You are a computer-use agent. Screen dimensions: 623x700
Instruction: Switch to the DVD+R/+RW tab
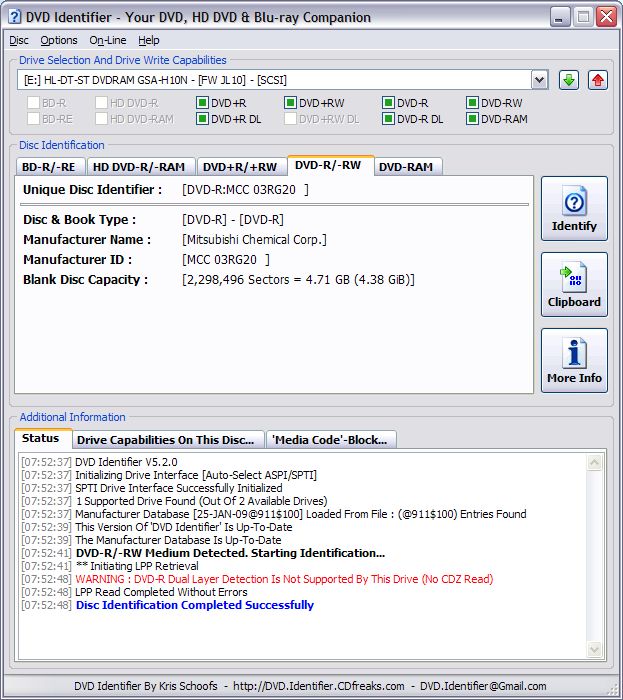239,167
